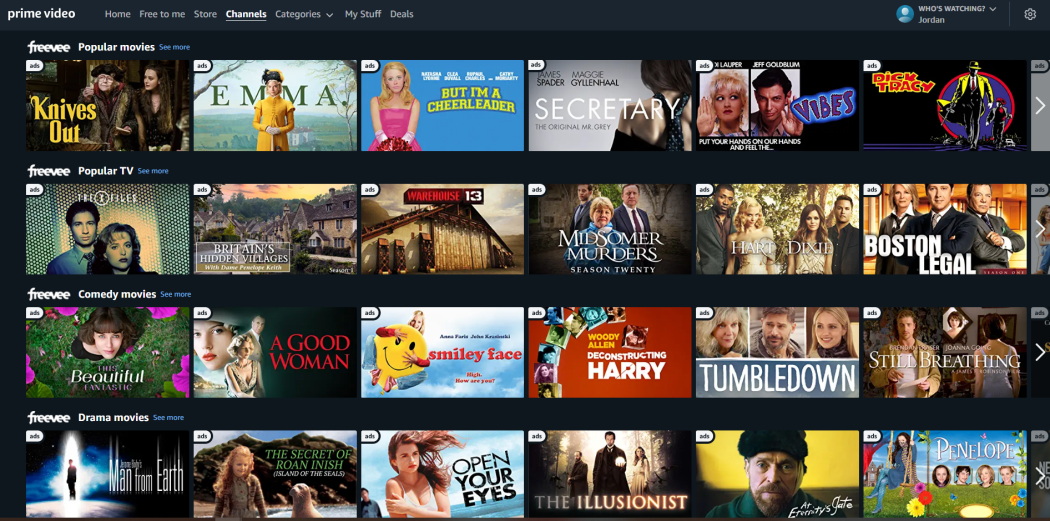Open Deconstructing Harry thumbnail

pos(610,352)
